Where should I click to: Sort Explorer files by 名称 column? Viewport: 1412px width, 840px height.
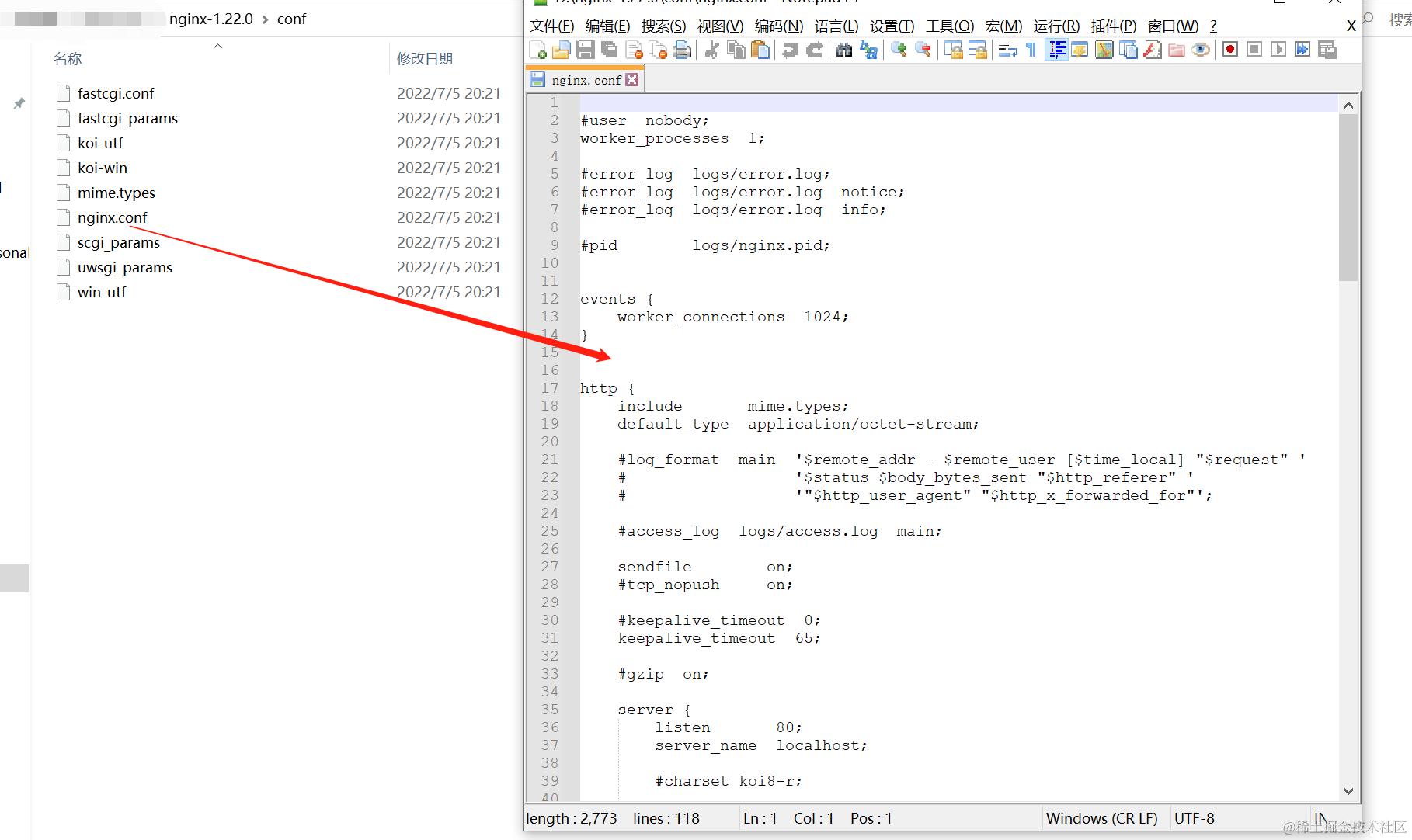click(x=68, y=59)
